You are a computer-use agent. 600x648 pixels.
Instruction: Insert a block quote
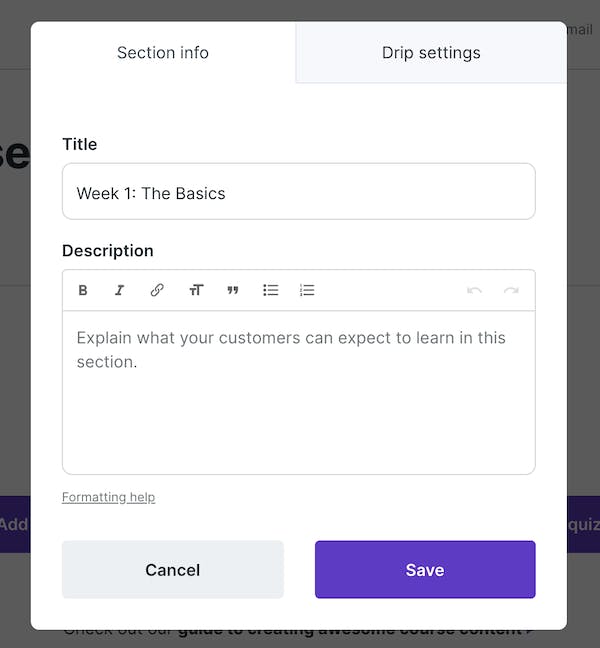coord(233,290)
